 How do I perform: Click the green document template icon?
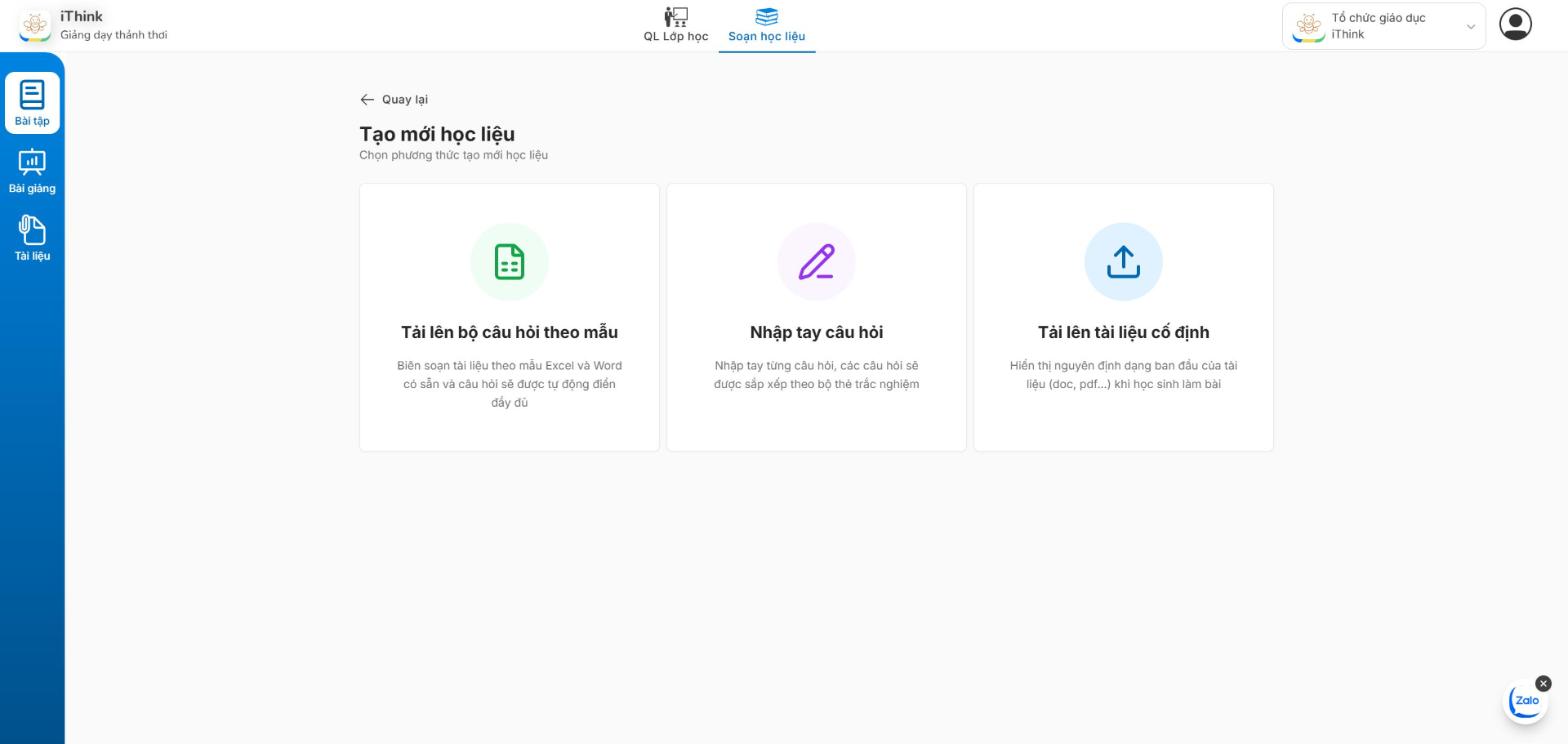point(509,262)
